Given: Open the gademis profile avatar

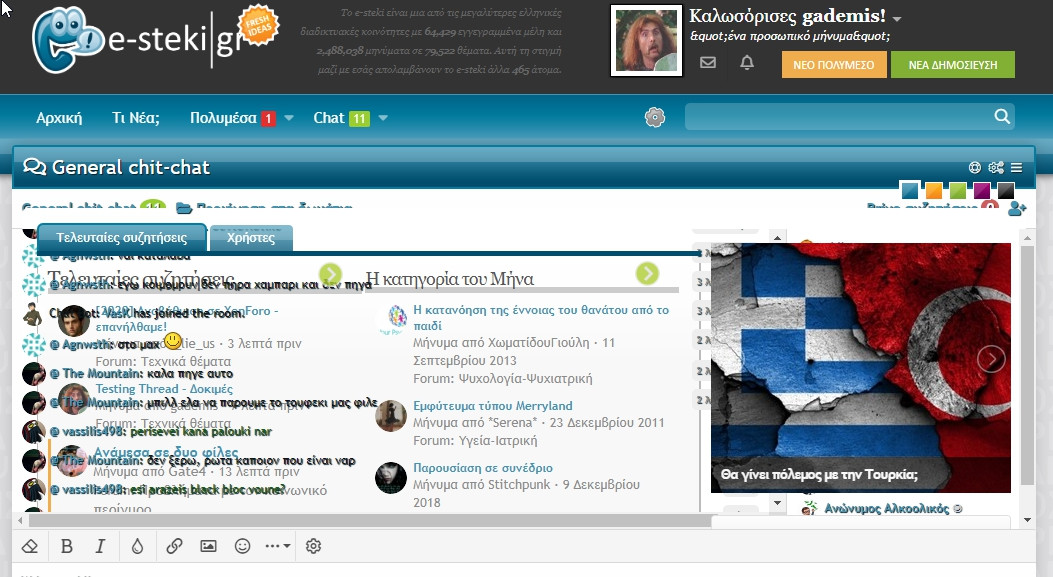Looking at the screenshot, I should (x=646, y=40).
